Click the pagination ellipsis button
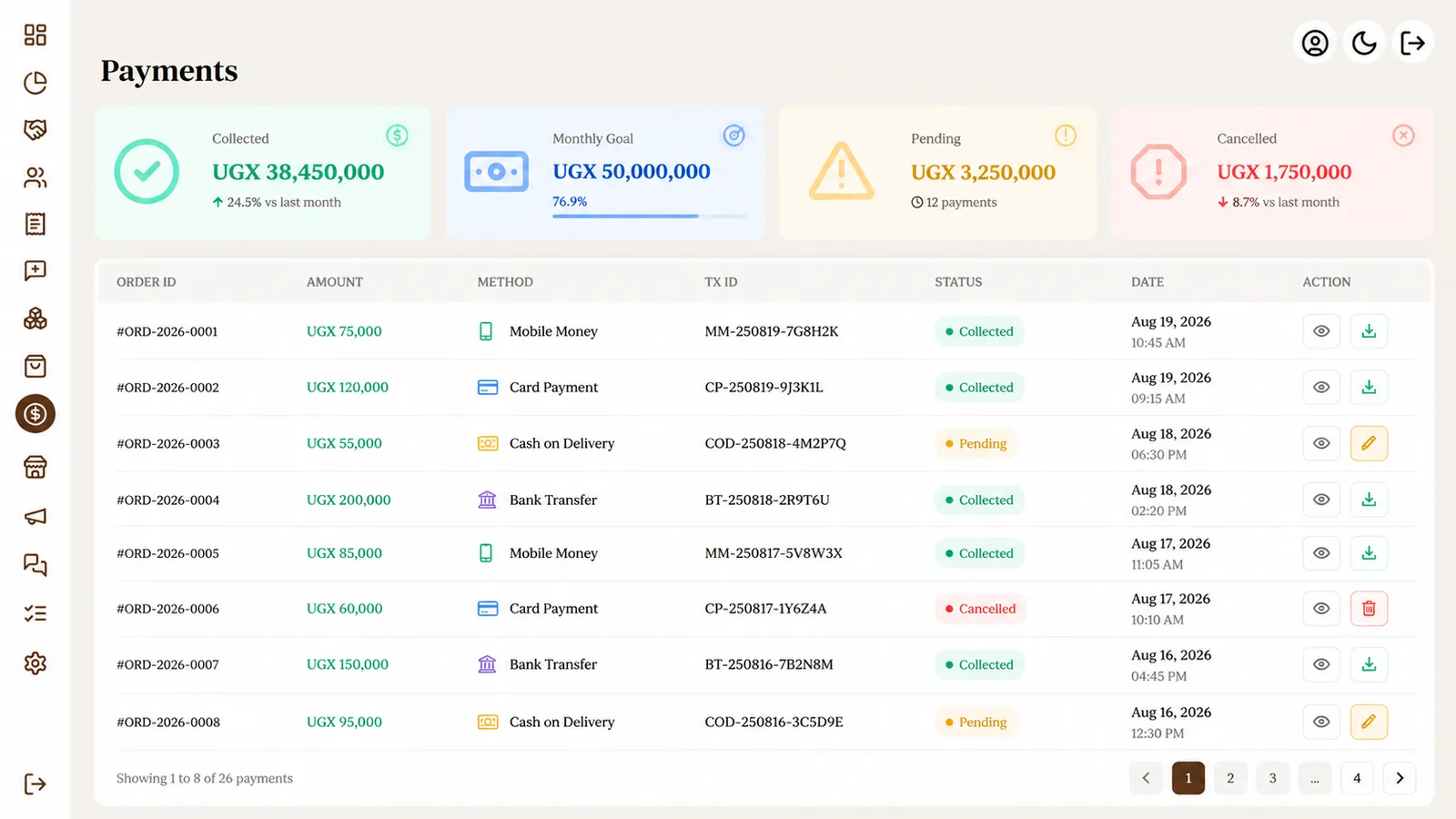 (1315, 778)
